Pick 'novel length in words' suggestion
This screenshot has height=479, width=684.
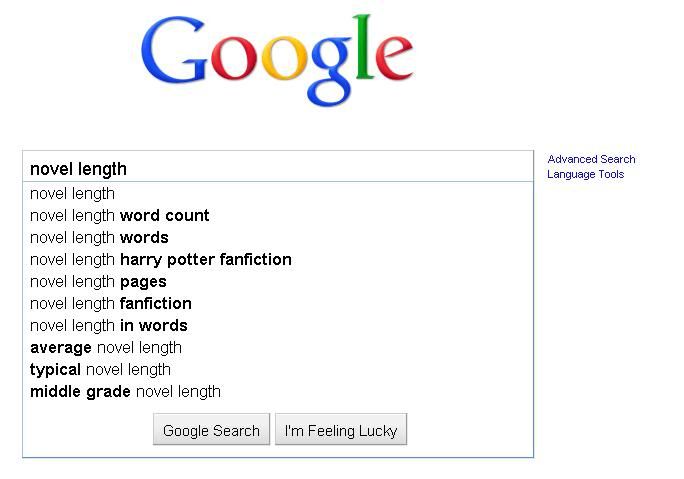[109, 325]
